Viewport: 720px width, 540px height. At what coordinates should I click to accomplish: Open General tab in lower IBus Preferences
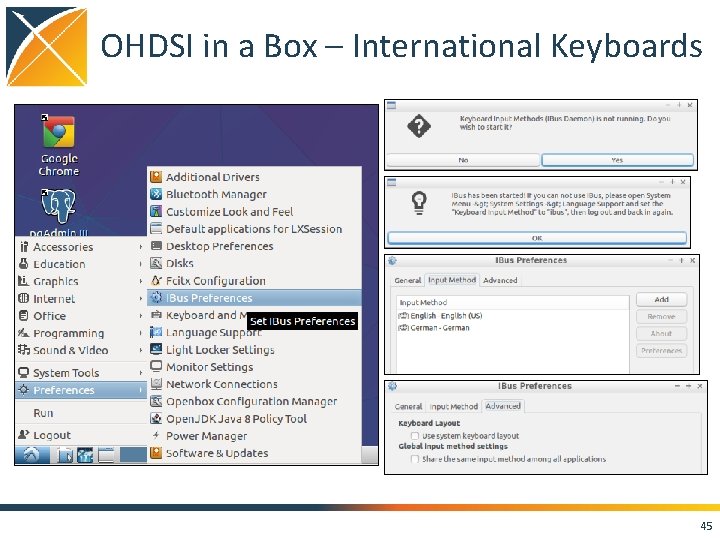pos(408,406)
